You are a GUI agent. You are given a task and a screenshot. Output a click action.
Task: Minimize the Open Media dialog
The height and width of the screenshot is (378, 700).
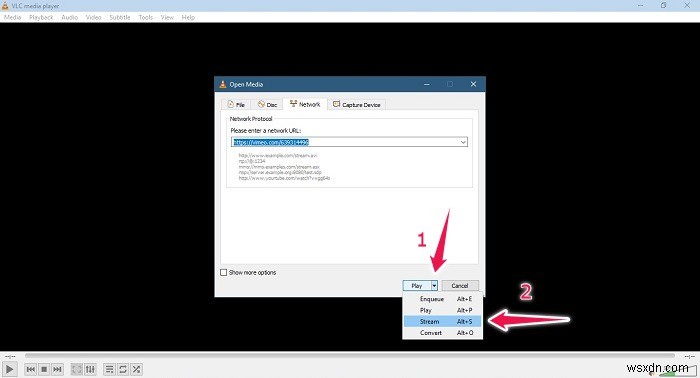(x=427, y=84)
